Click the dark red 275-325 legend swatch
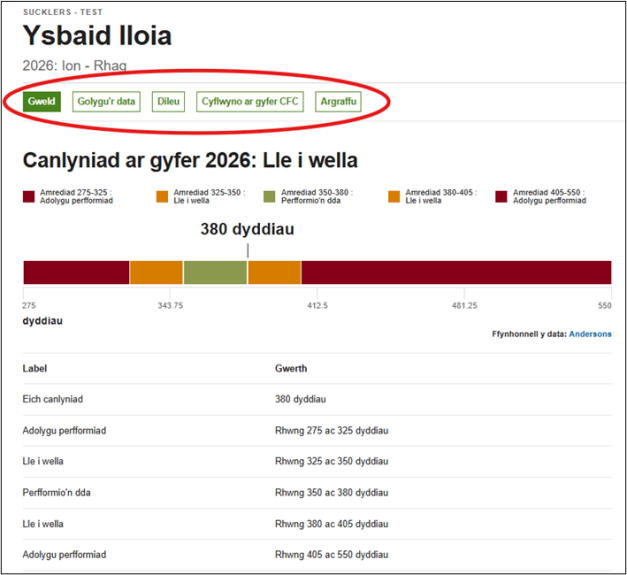627x575 pixels. [x=30, y=196]
